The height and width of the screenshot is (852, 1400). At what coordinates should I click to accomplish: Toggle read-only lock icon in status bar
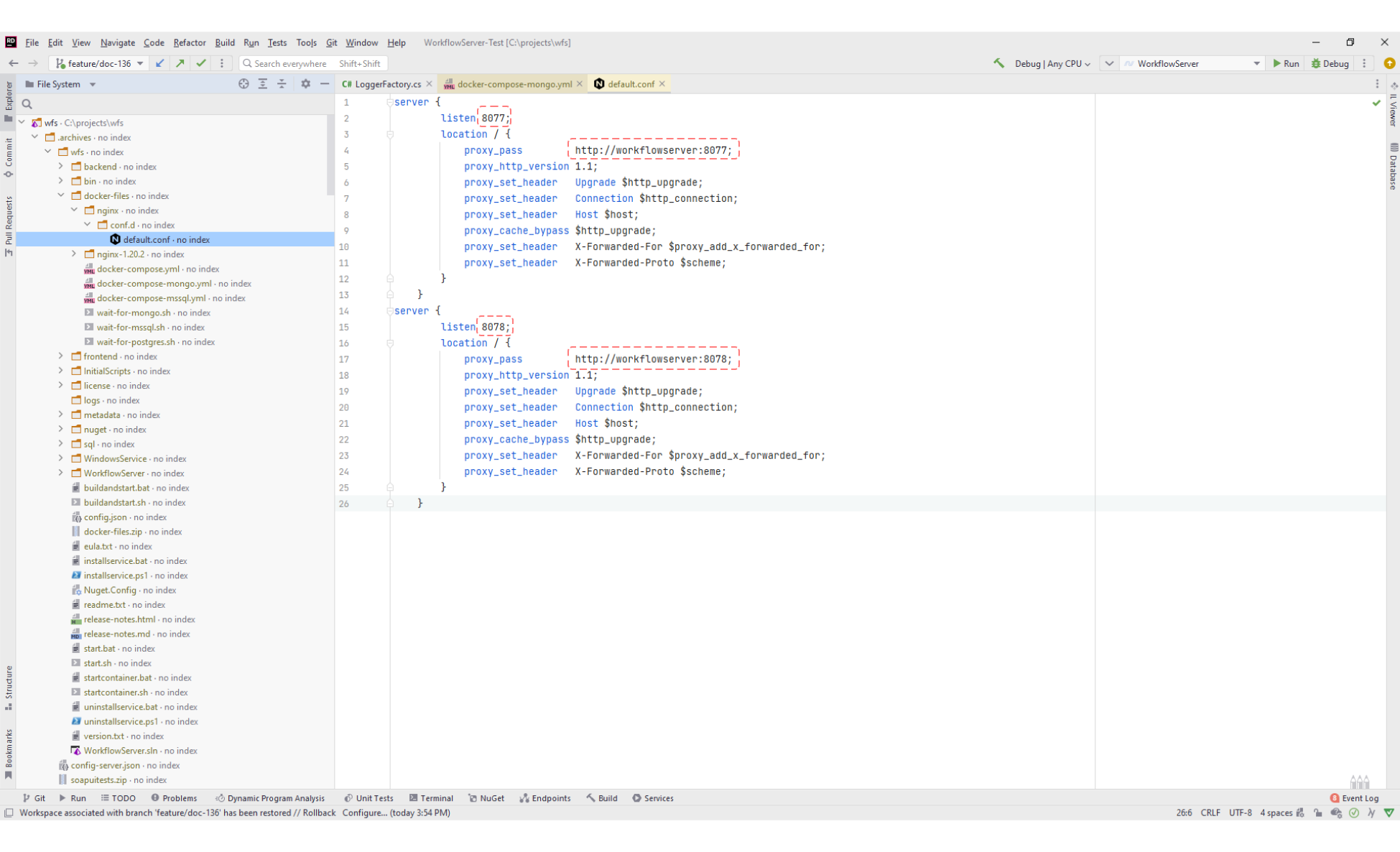tap(1317, 813)
